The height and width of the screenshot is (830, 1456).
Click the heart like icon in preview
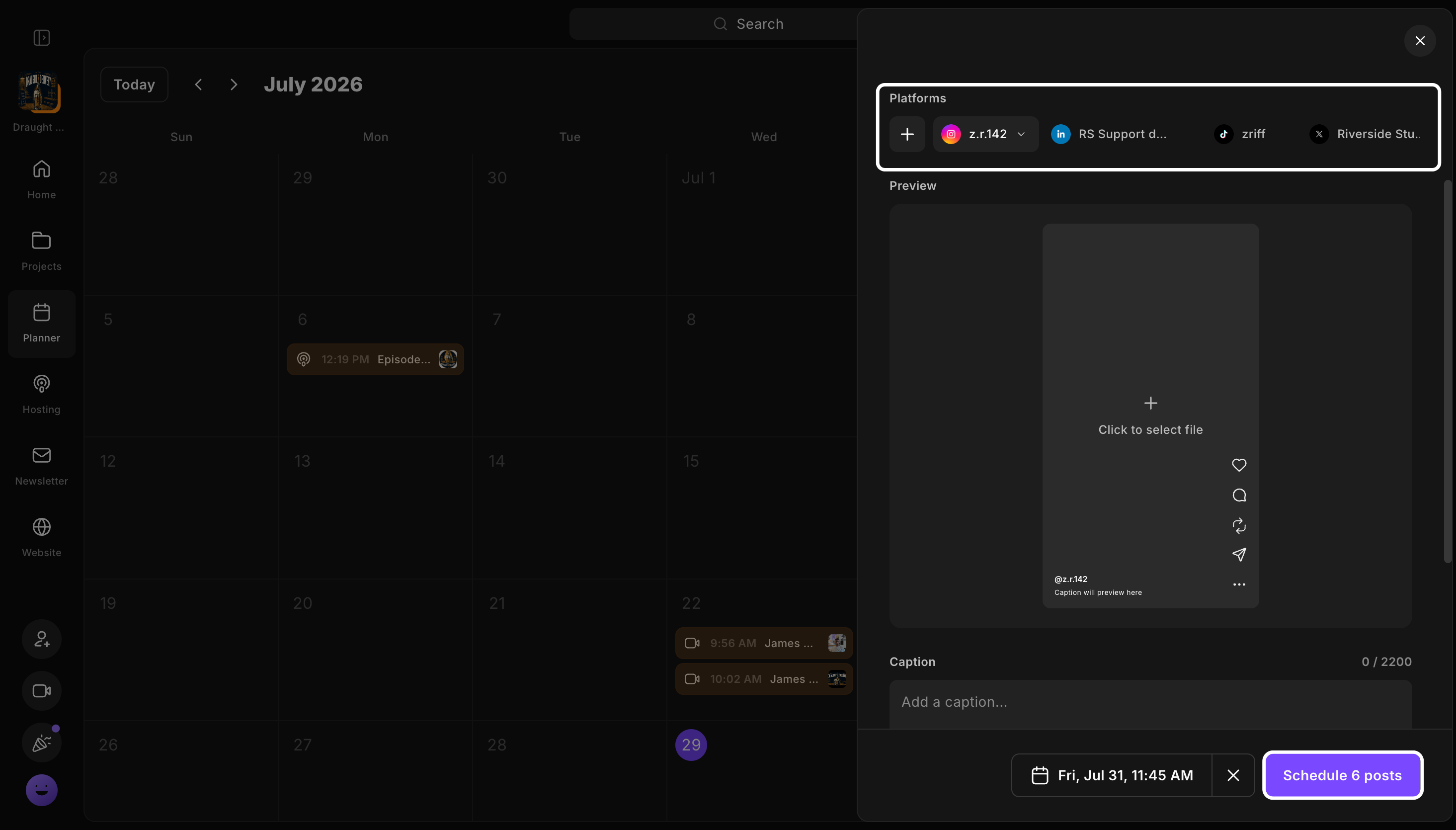click(x=1239, y=465)
